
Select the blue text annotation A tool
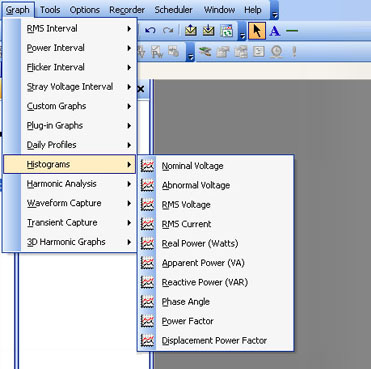coord(274,31)
